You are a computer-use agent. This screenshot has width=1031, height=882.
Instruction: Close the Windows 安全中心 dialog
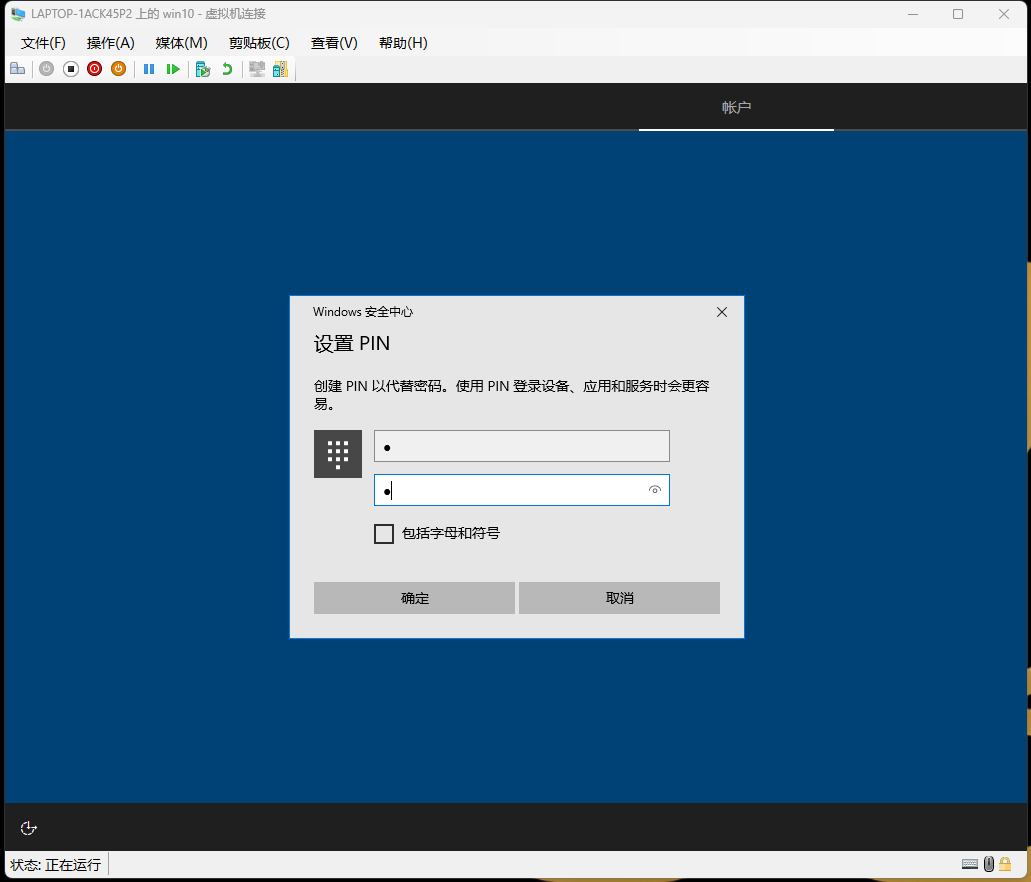pos(722,312)
